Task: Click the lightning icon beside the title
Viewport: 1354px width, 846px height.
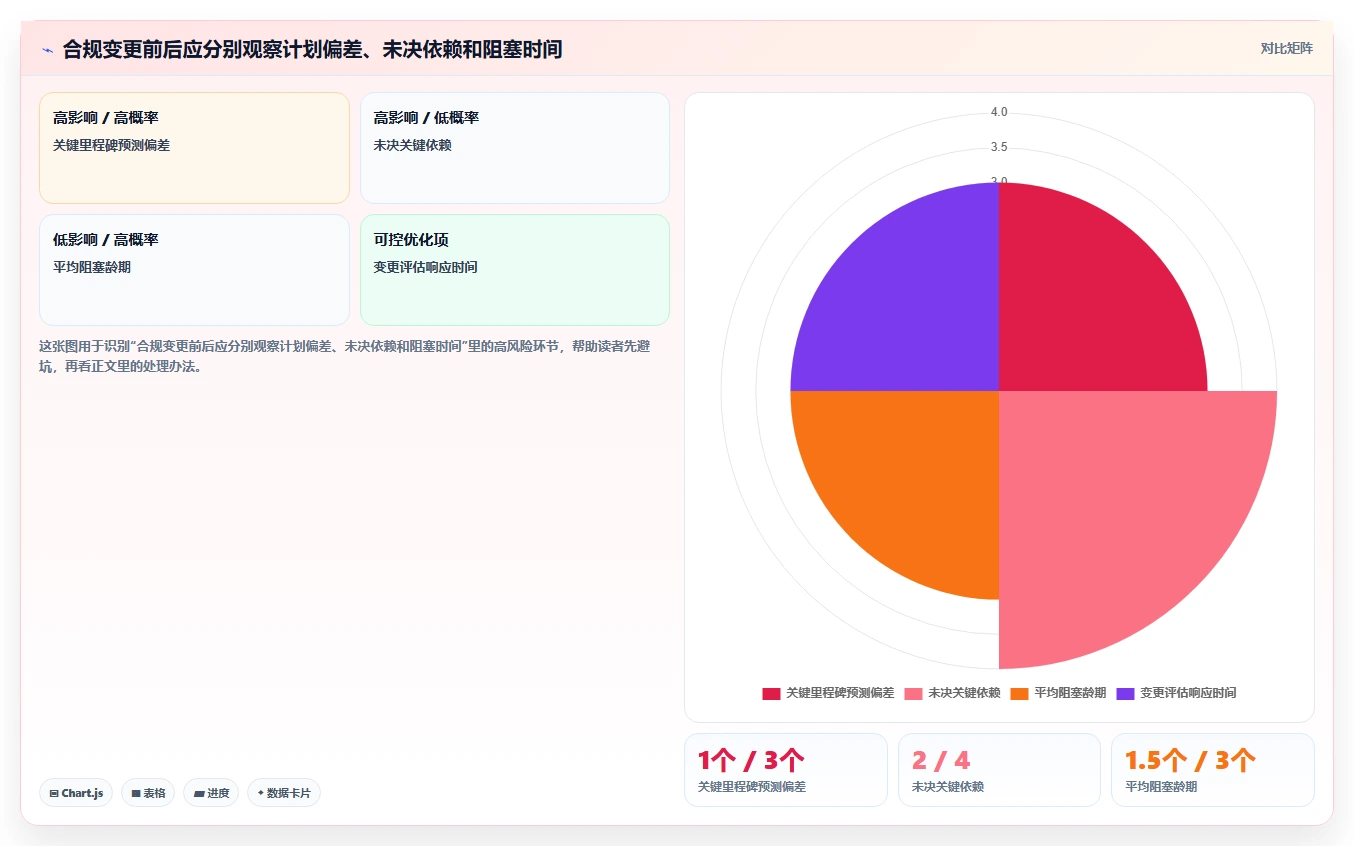Action: click(48, 49)
